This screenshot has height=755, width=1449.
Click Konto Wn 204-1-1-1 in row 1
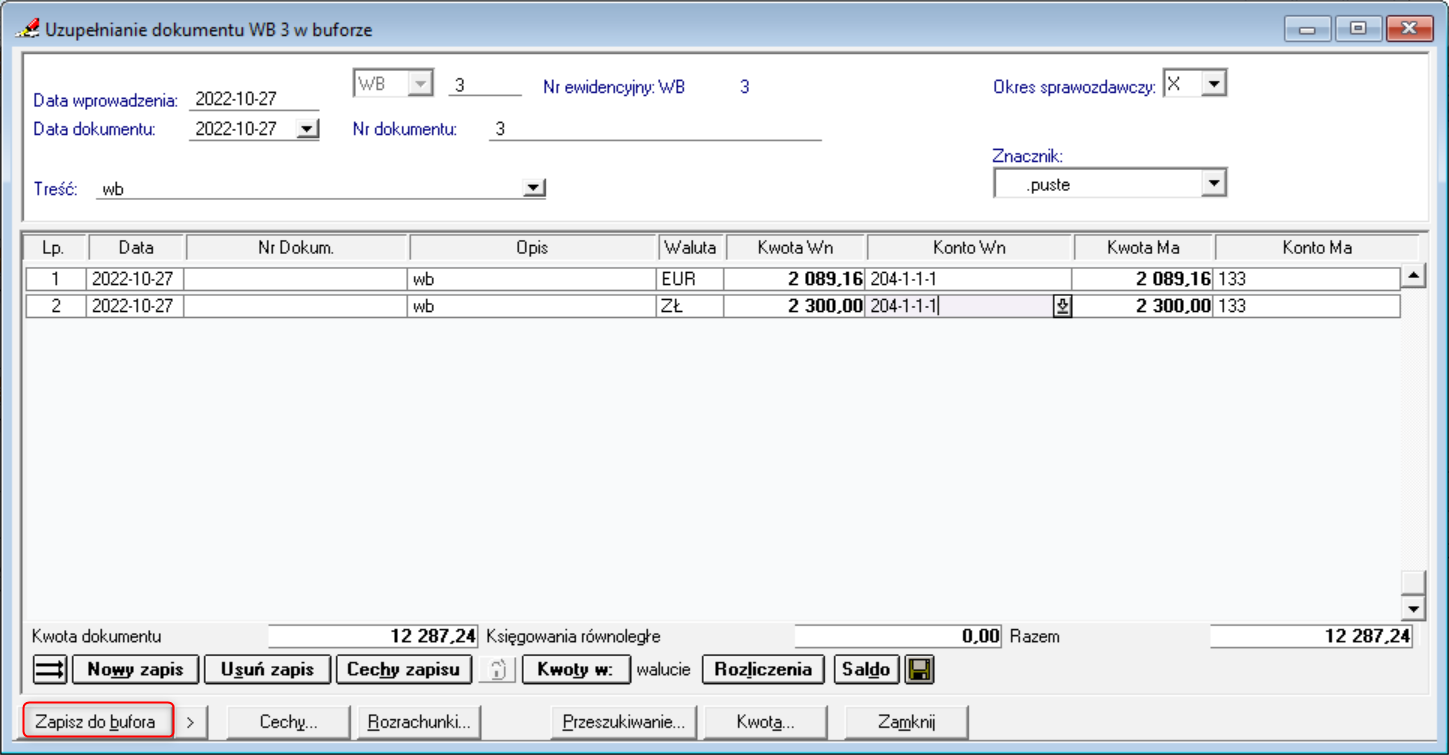pos(968,279)
